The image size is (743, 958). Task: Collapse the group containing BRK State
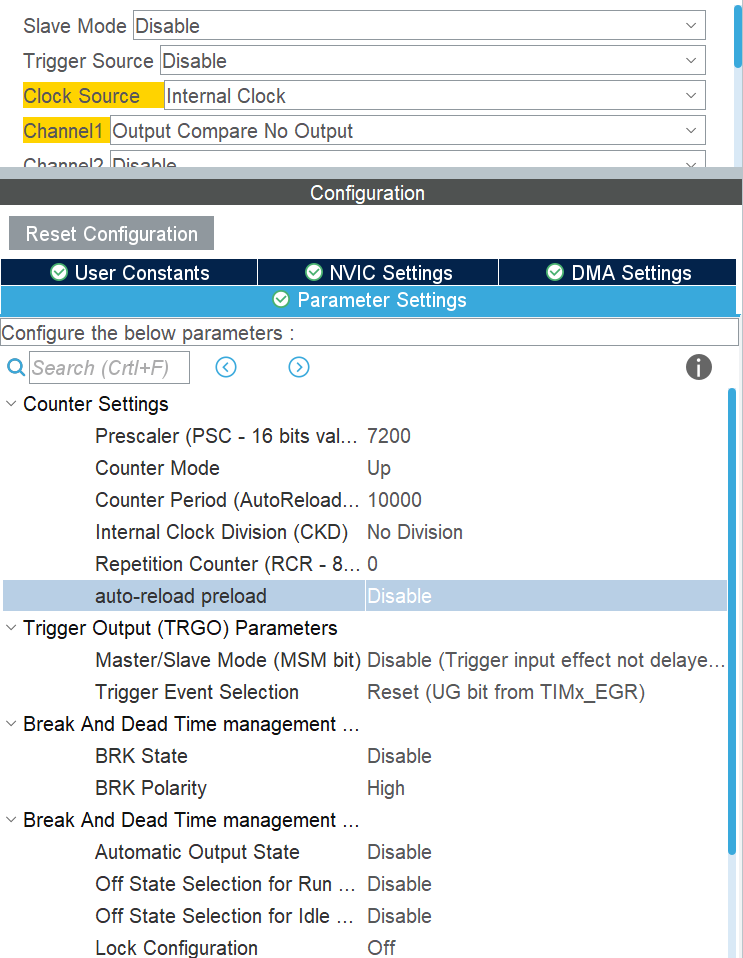tap(11, 724)
